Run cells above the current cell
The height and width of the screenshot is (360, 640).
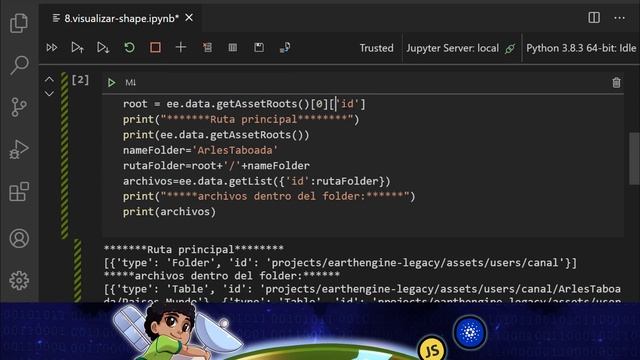[x=78, y=48]
